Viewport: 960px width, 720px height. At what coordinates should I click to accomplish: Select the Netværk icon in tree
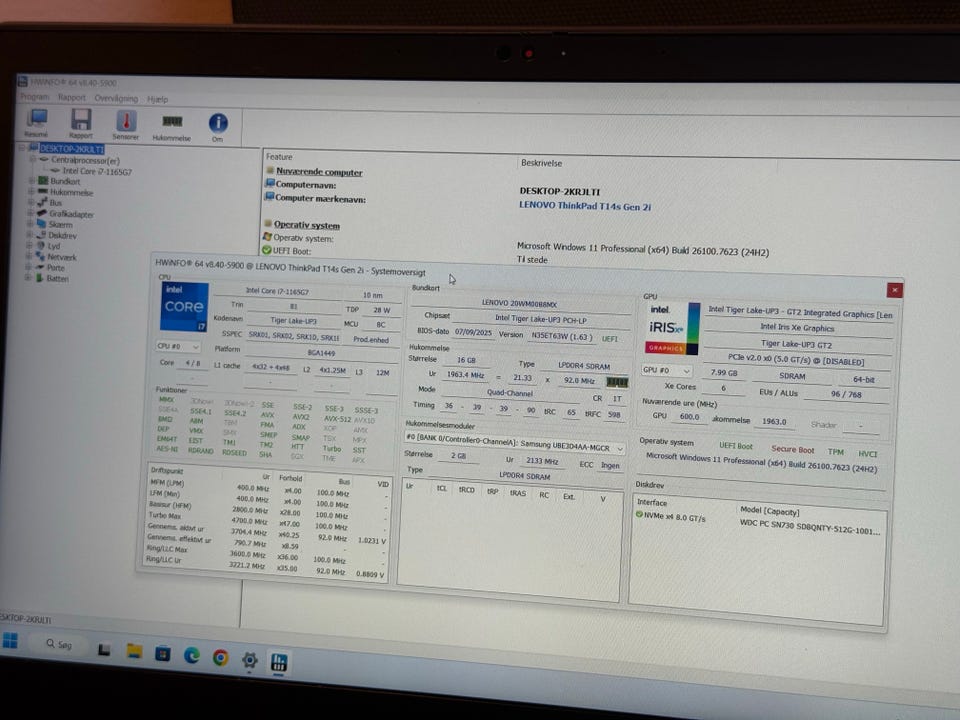(x=40, y=257)
